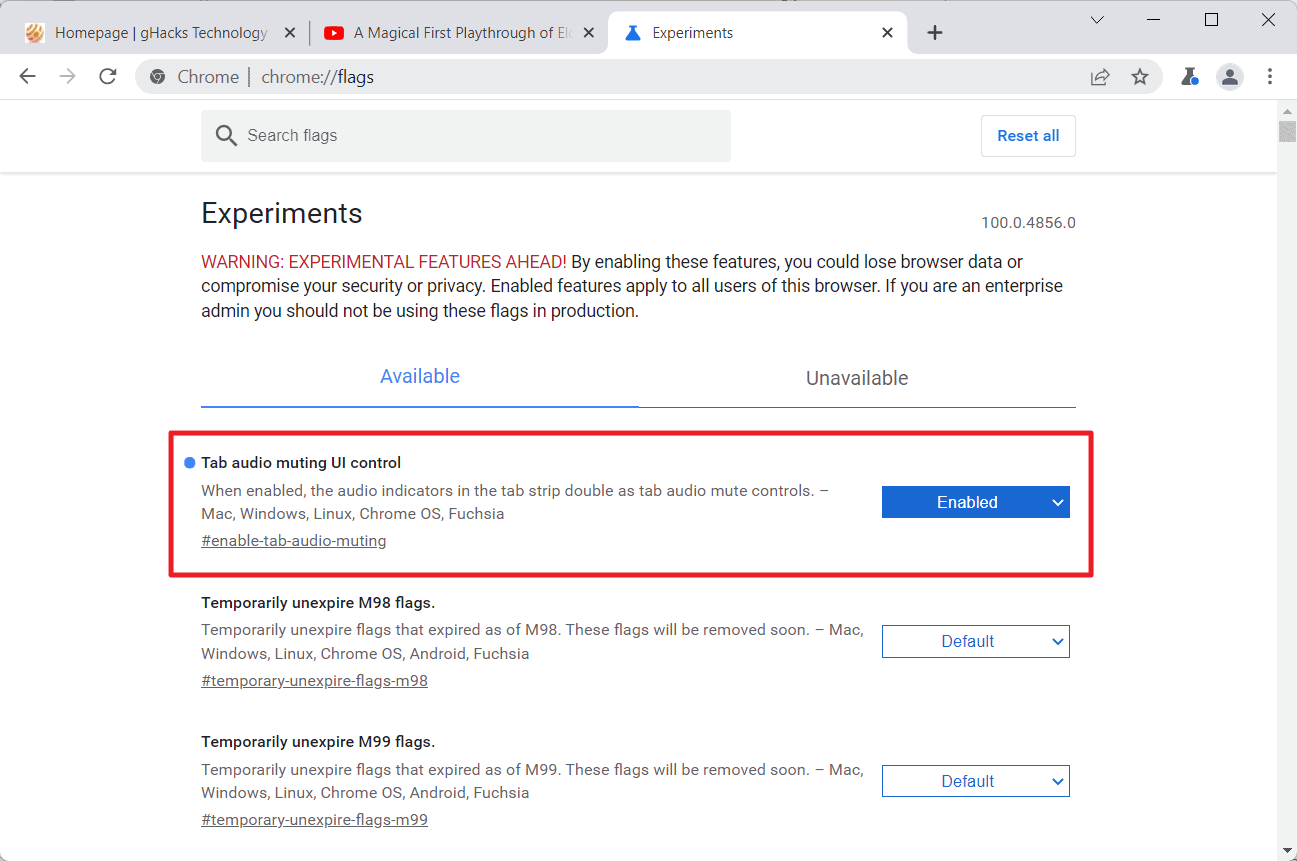Open Default dropdown for unexpire M99 flags
The image size is (1297, 861).
point(976,781)
